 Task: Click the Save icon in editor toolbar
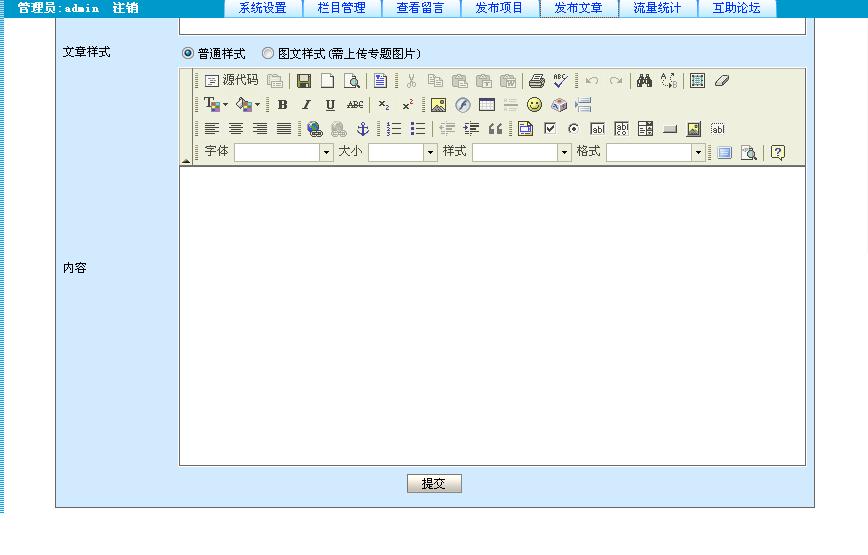[x=304, y=81]
